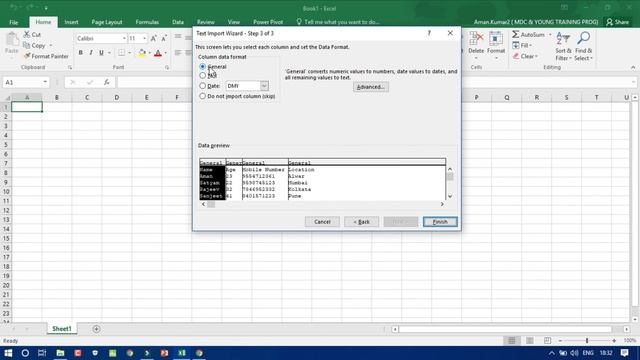Screen dimensions: 640x360
Task: Open Find & Select magnifier
Action: [584, 46]
